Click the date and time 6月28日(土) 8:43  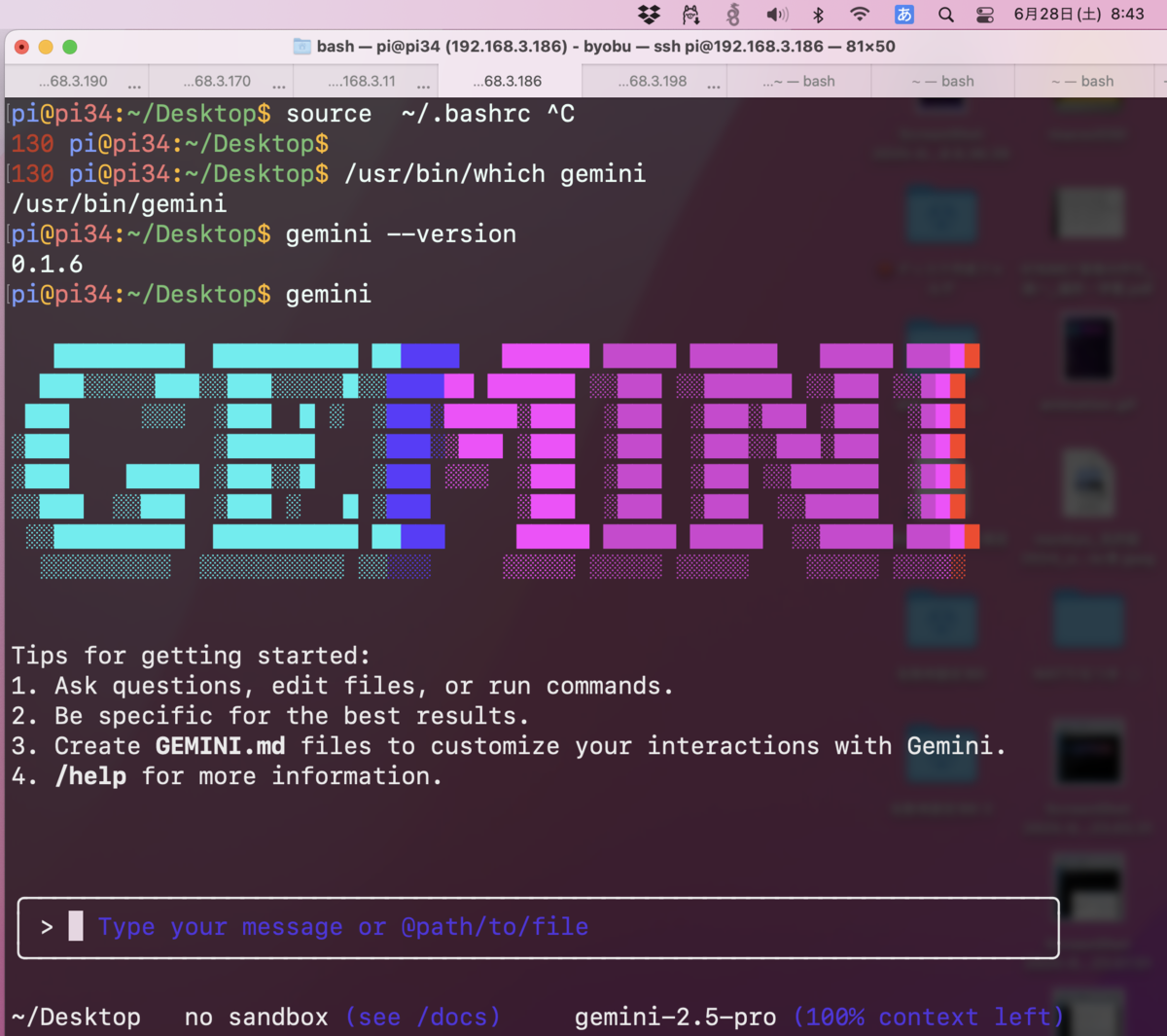(x=1079, y=15)
